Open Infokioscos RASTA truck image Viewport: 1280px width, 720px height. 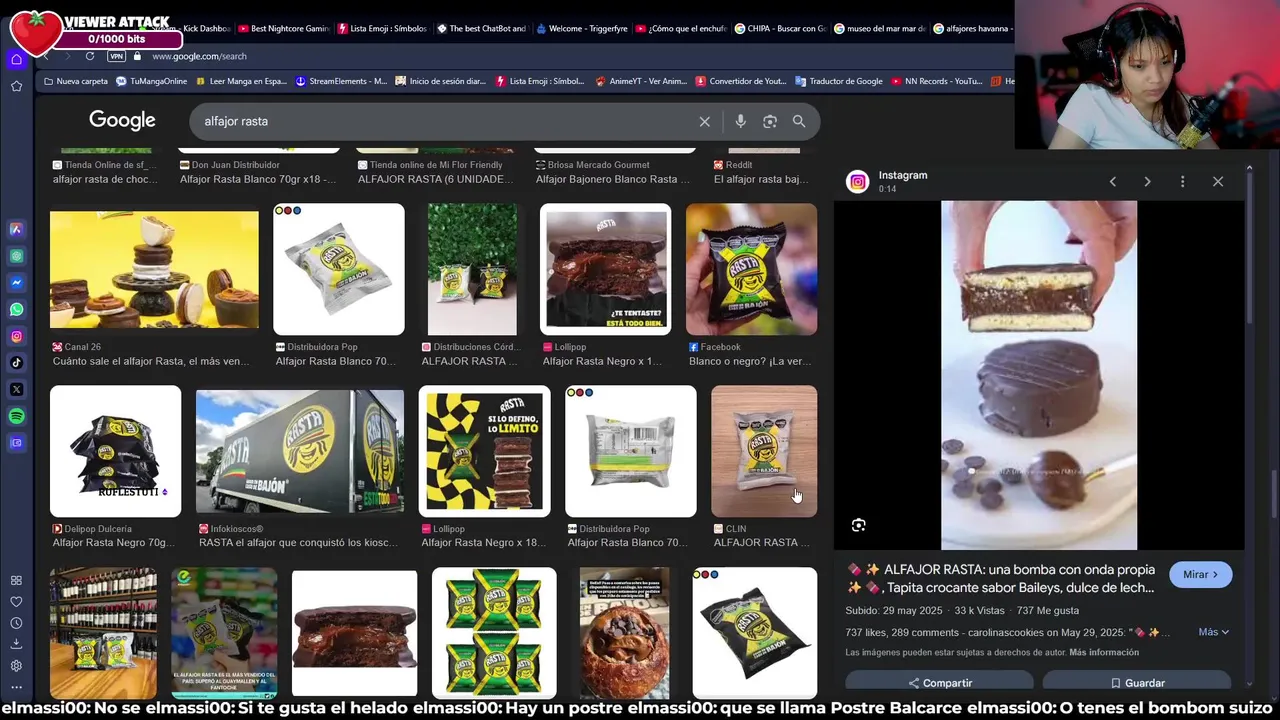(x=300, y=451)
